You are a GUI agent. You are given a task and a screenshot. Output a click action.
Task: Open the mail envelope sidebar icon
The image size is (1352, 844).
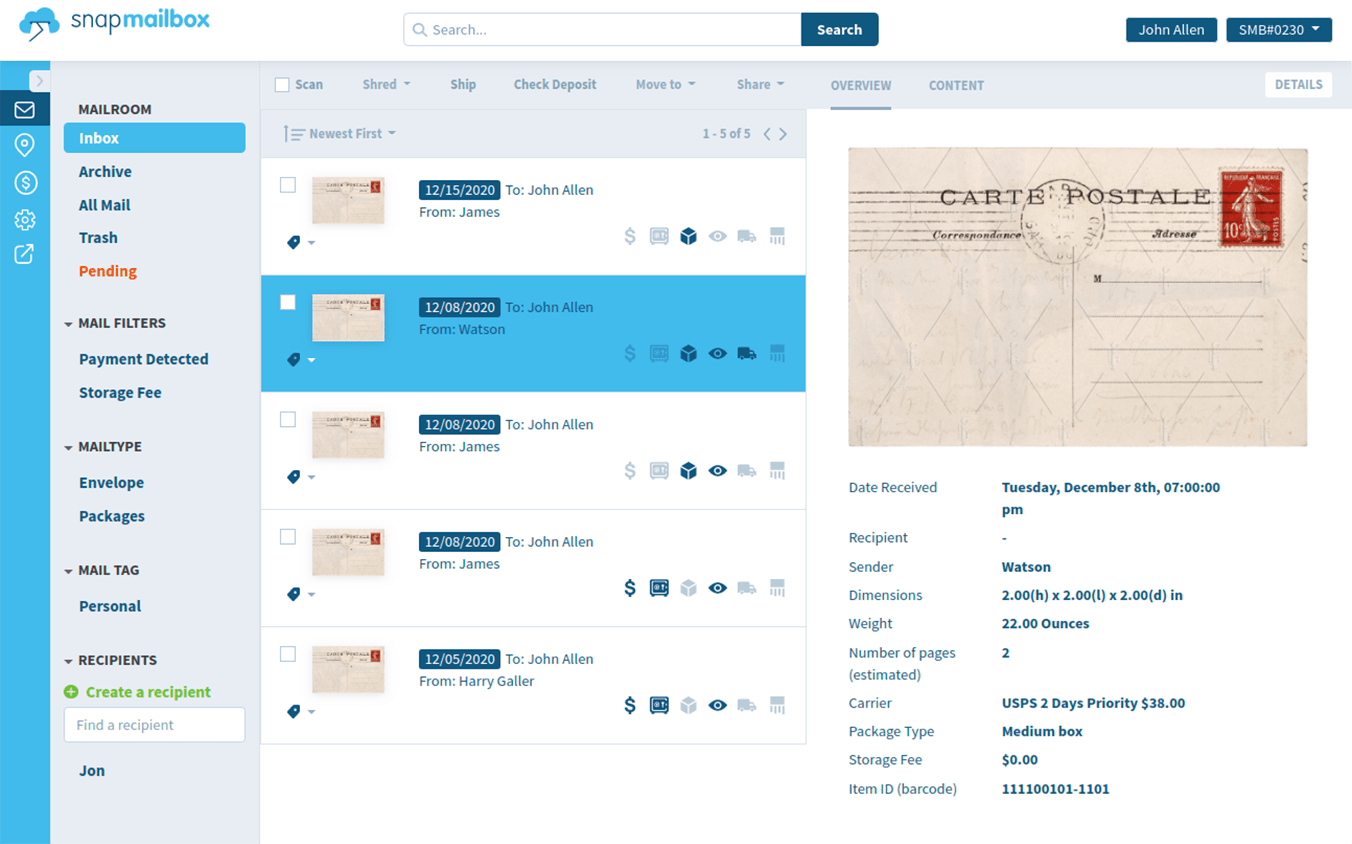pos(25,110)
